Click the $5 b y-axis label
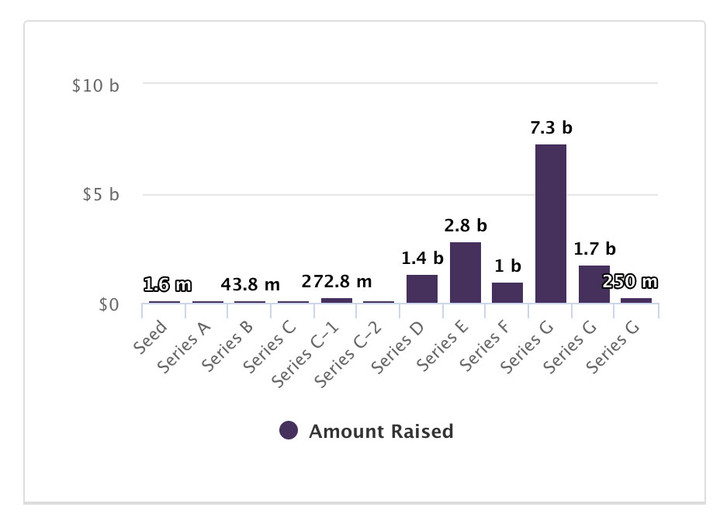 click(101, 194)
